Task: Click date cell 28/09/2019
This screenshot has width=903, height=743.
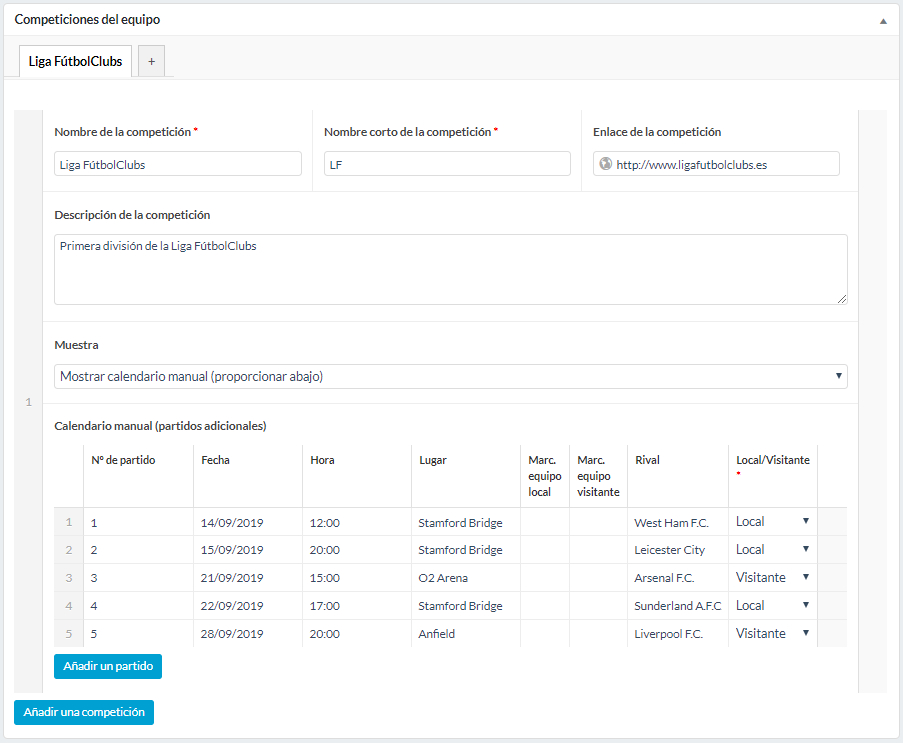Action: pyautogui.click(x=248, y=634)
